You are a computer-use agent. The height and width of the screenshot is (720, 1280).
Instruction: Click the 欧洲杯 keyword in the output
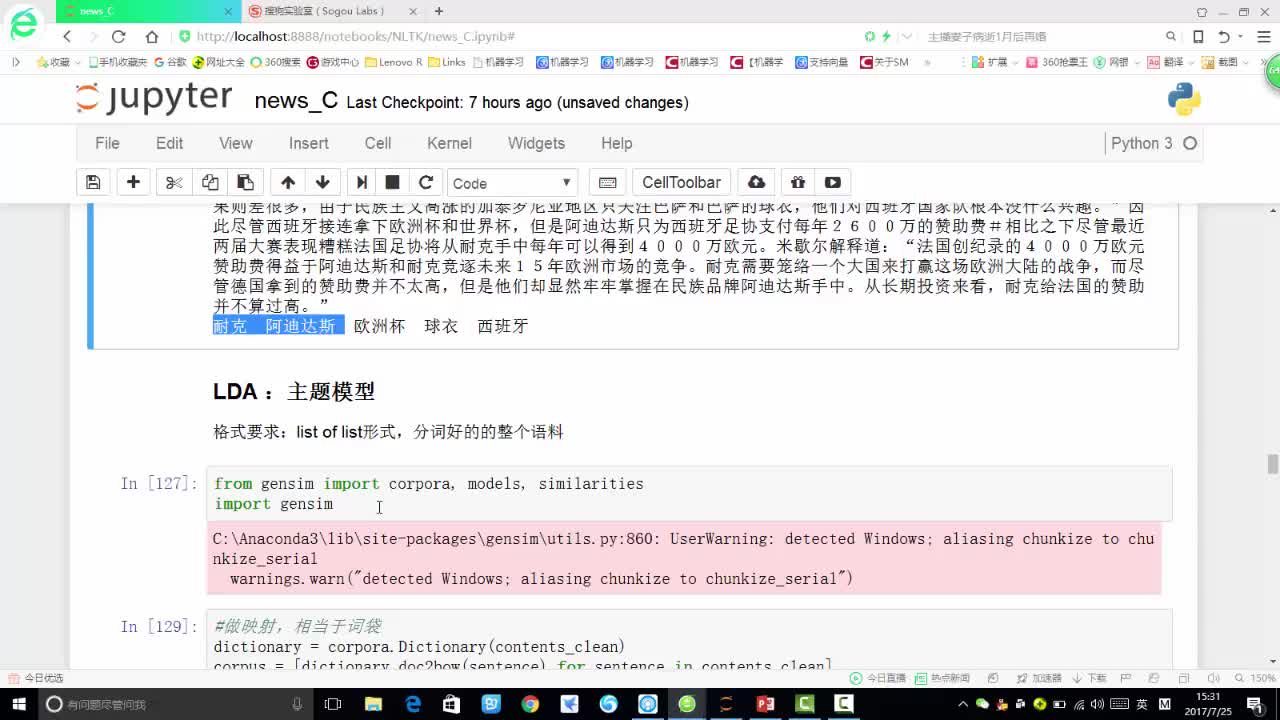click(379, 326)
